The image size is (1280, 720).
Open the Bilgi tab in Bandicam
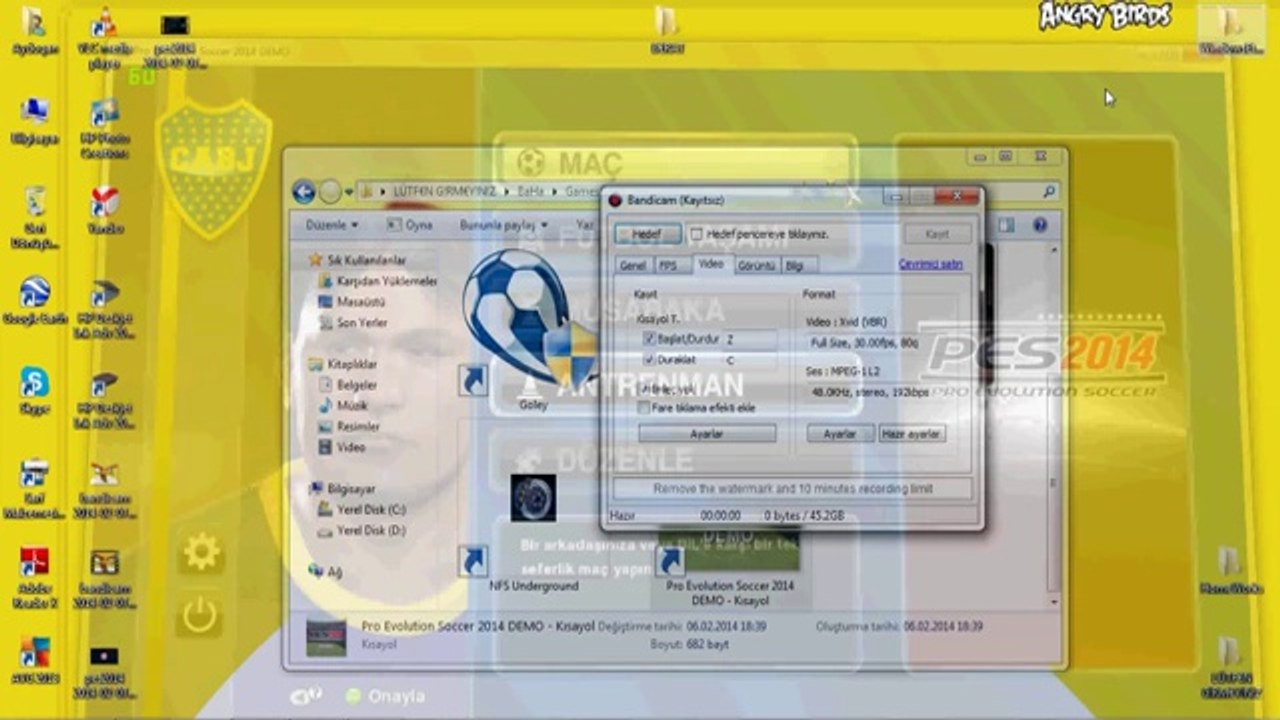click(x=799, y=266)
